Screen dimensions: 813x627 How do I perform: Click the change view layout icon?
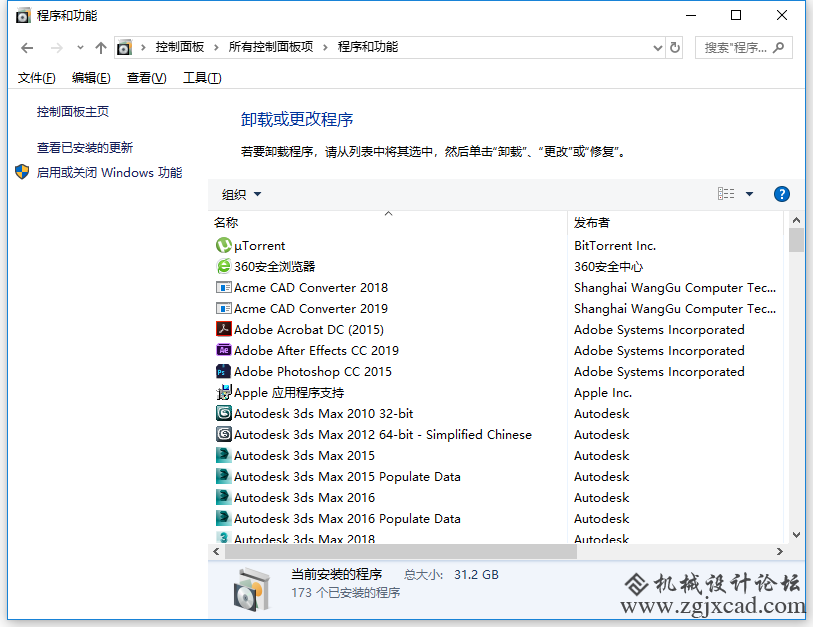(x=726, y=194)
